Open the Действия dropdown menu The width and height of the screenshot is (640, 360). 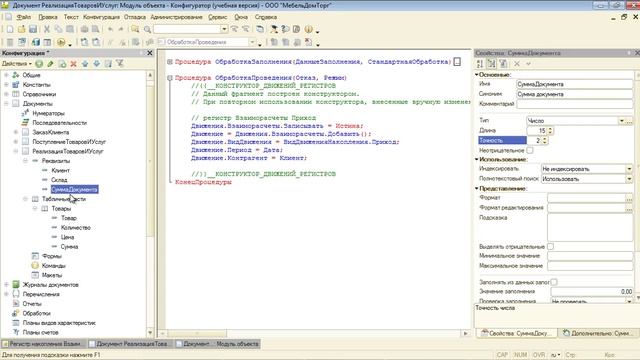click(16, 64)
